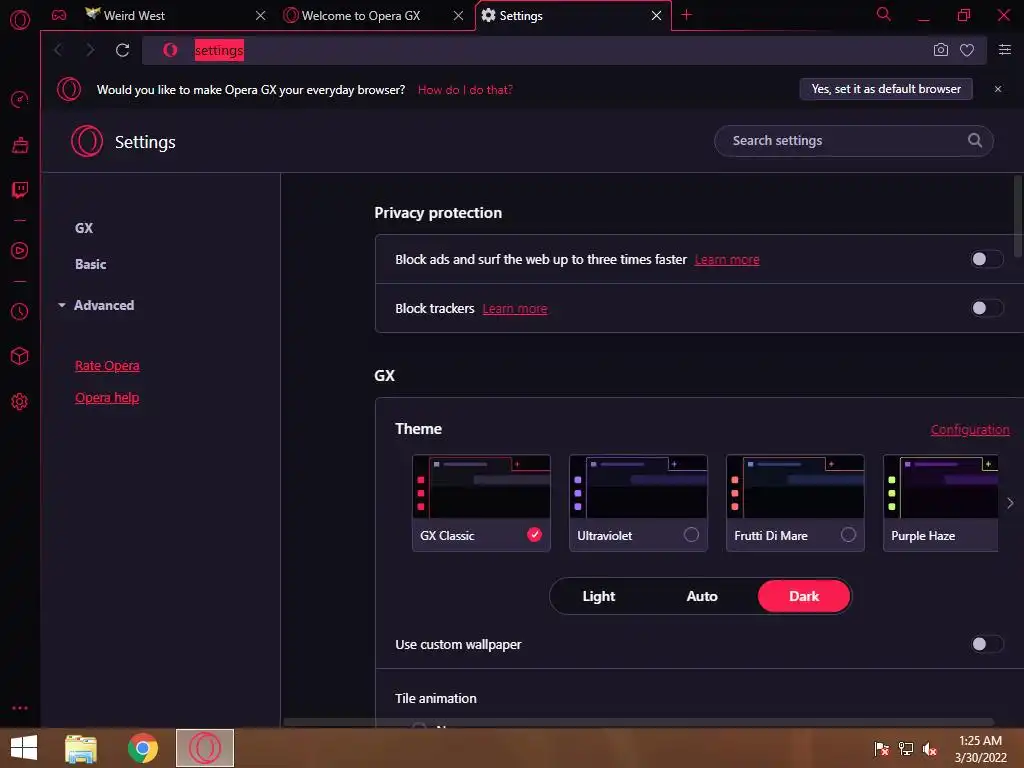
Task: Go back with the back arrow
Action: (58, 50)
